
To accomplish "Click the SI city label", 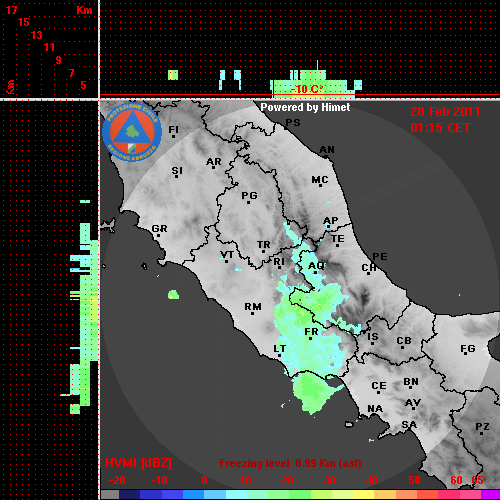I will (x=177, y=171).
